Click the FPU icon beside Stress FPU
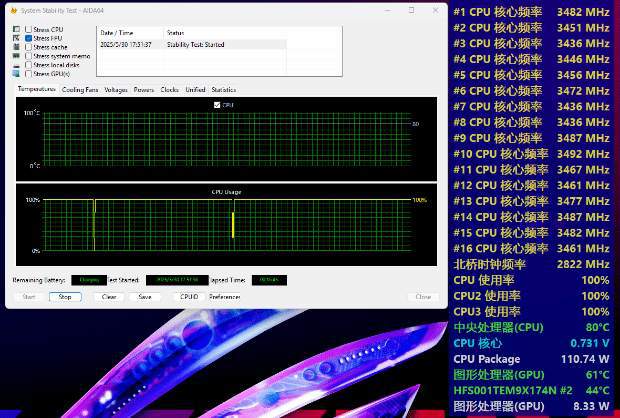This screenshot has height=418, width=620. click(17, 38)
